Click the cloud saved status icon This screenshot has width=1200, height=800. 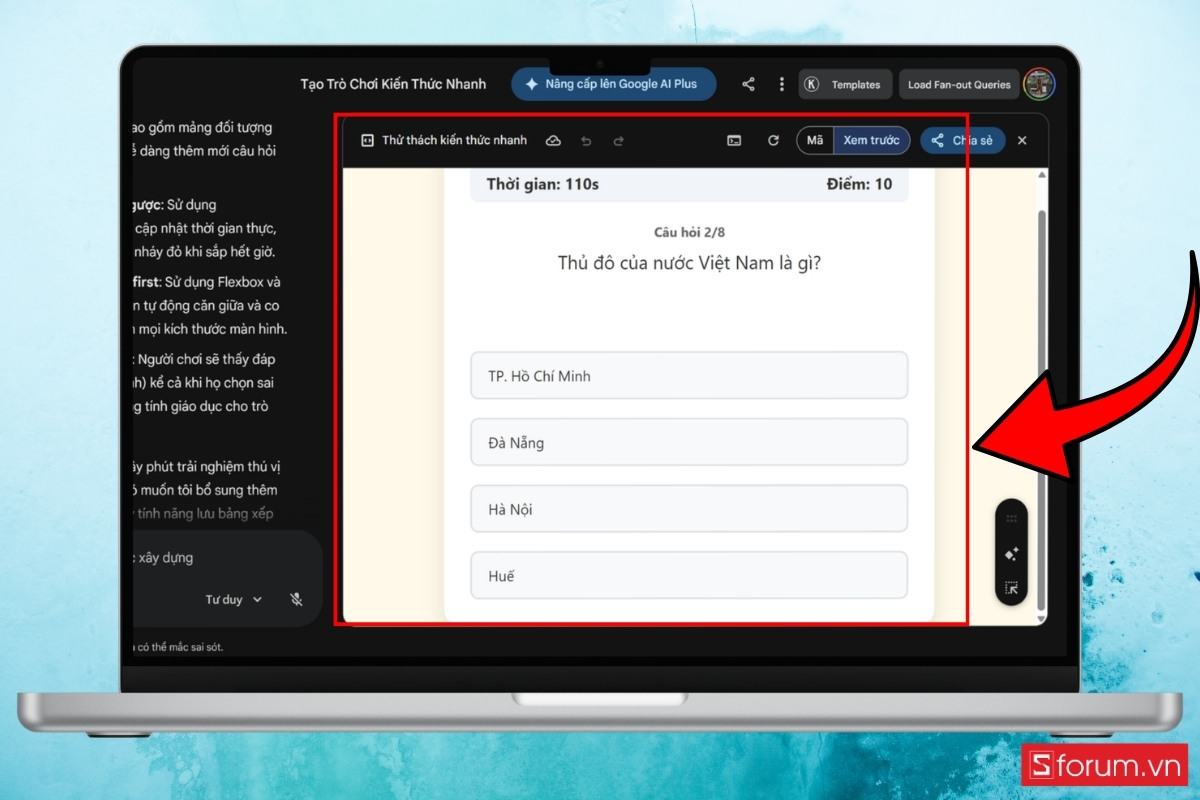click(x=553, y=141)
